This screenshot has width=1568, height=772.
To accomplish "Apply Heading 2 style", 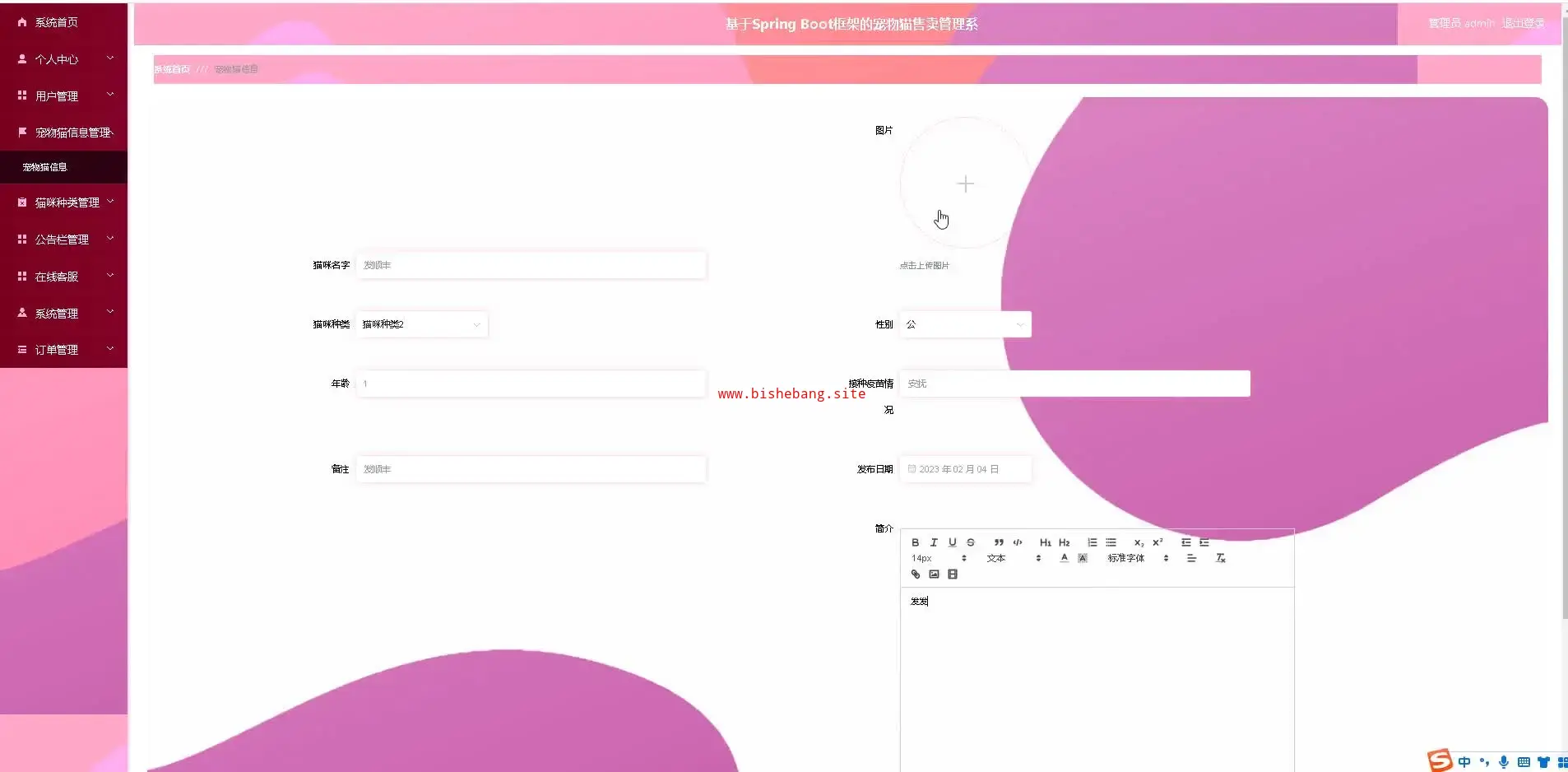I will (1065, 542).
